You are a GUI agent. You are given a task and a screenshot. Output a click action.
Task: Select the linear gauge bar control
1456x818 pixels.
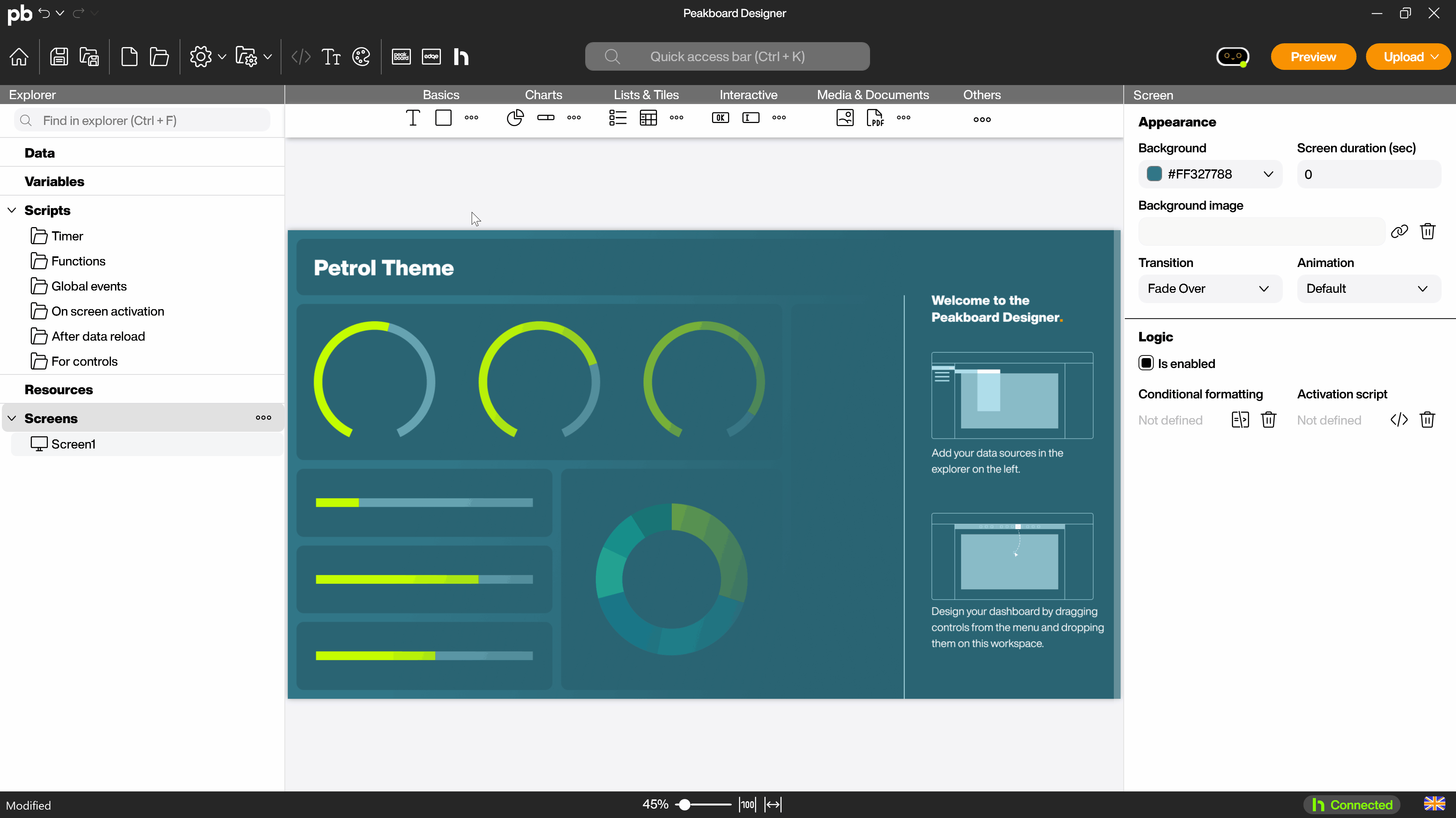[546, 118]
